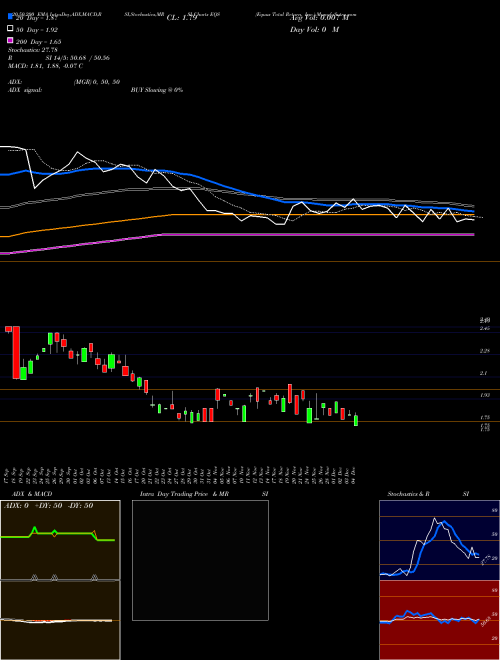Click the '200 Day - 1.65' legend text
500x660 pixels.
38,42
